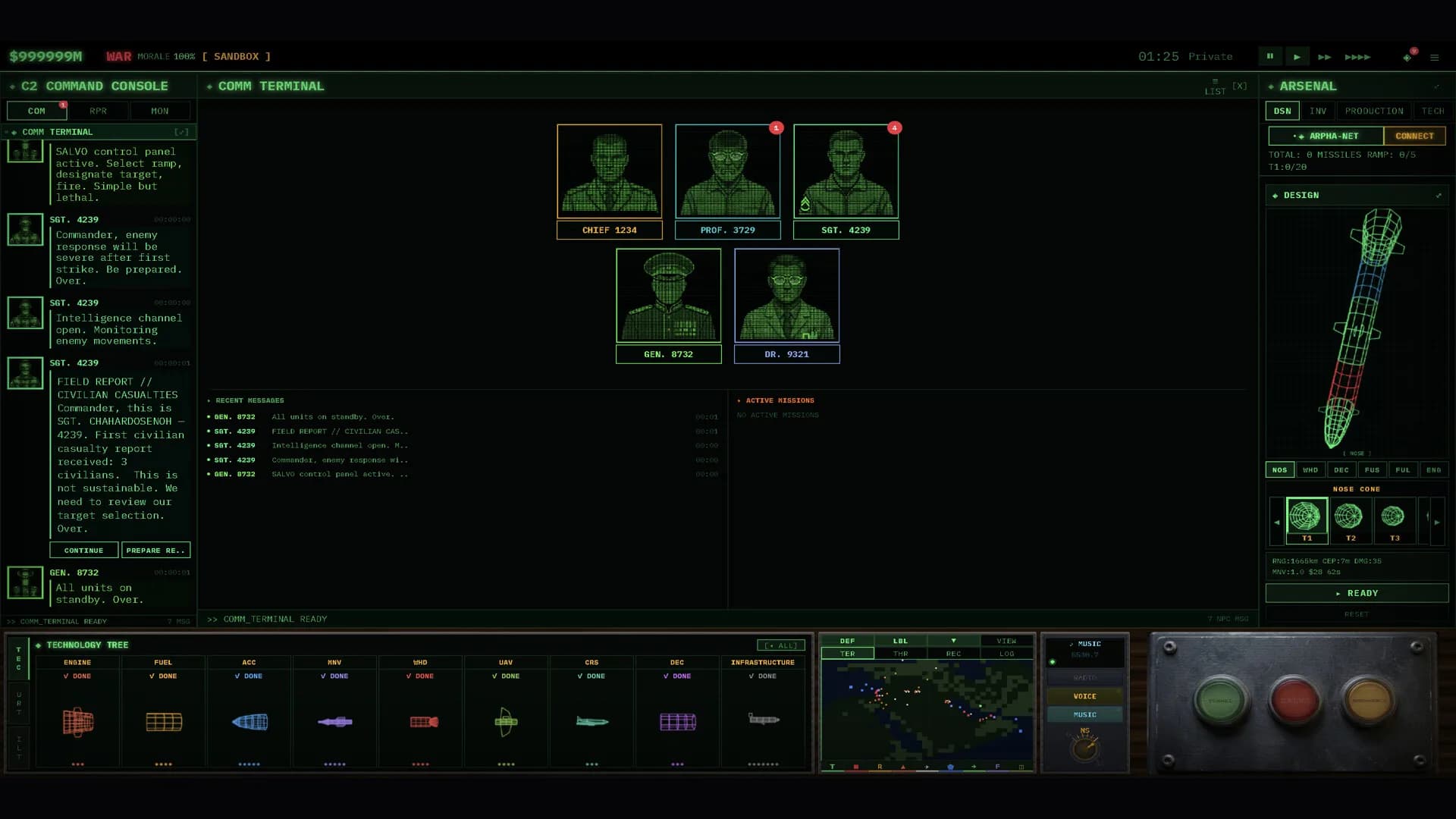
Task: Click the READY button
Action: pyautogui.click(x=1357, y=593)
